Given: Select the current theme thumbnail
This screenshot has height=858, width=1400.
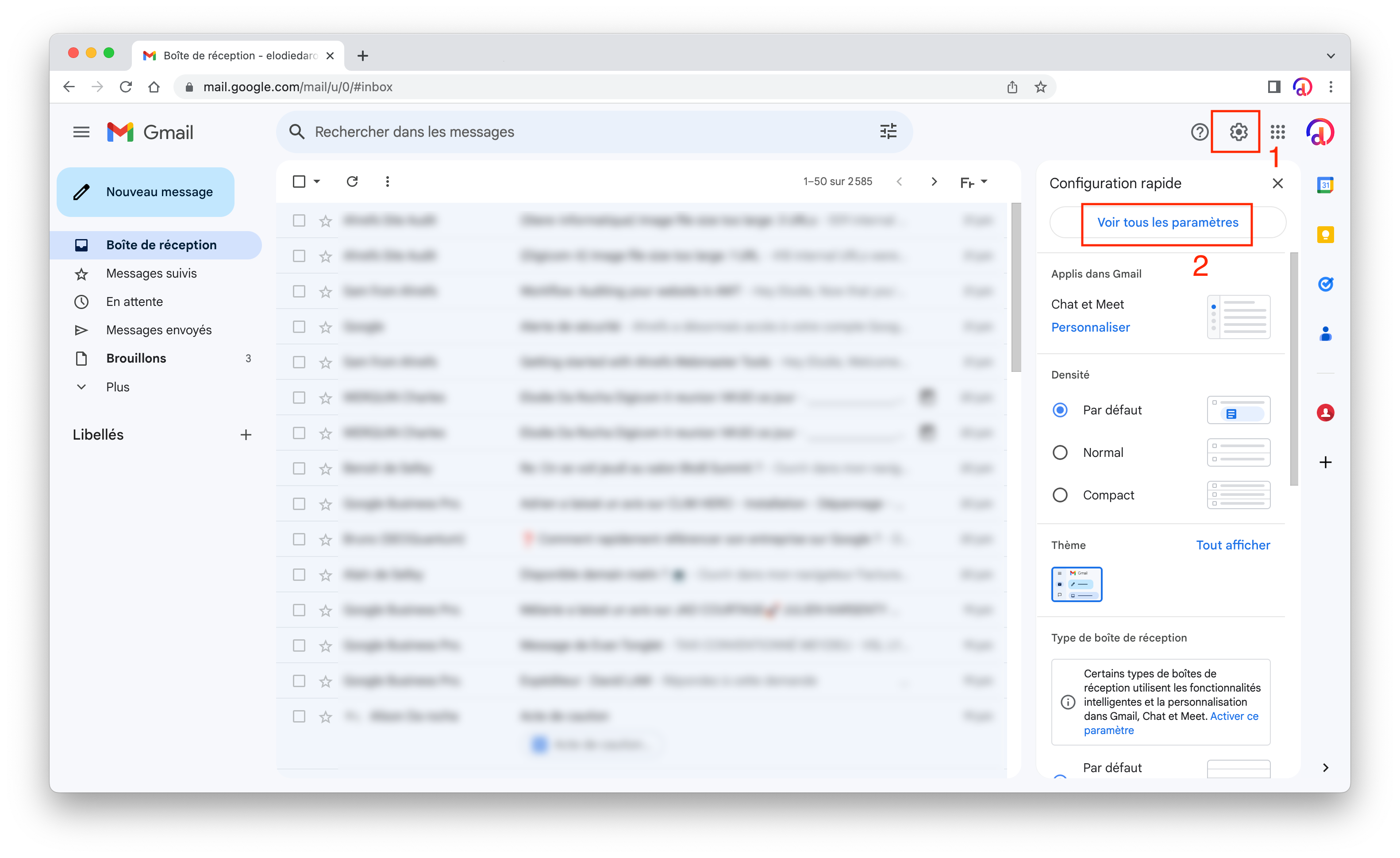Looking at the screenshot, I should click(1076, 584).
